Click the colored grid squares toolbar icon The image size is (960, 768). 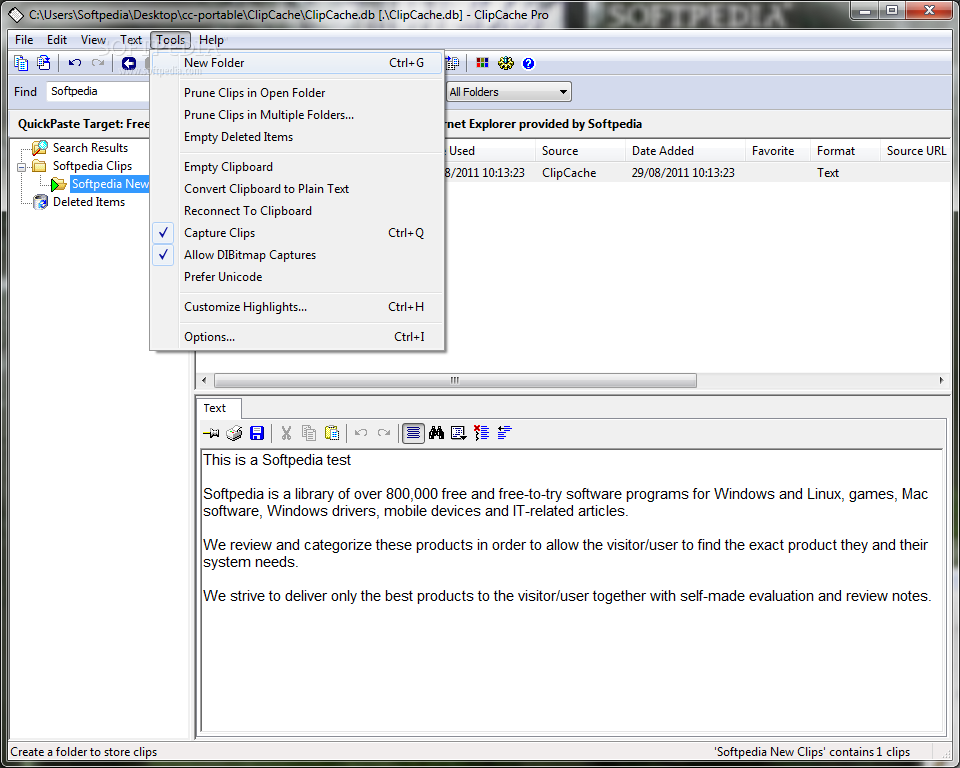(482, 63)
